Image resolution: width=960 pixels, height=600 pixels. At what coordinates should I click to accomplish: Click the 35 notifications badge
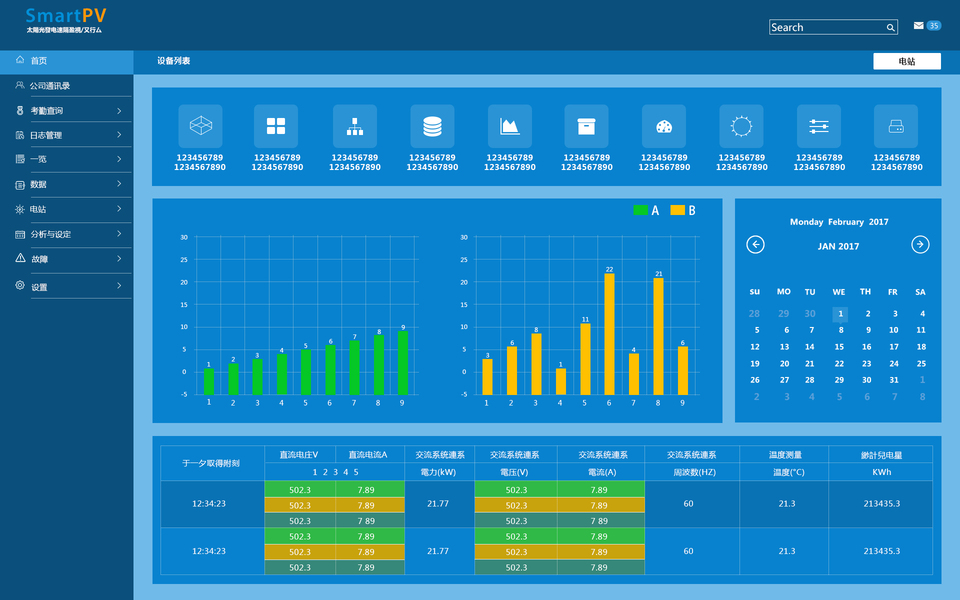point(934,26)
